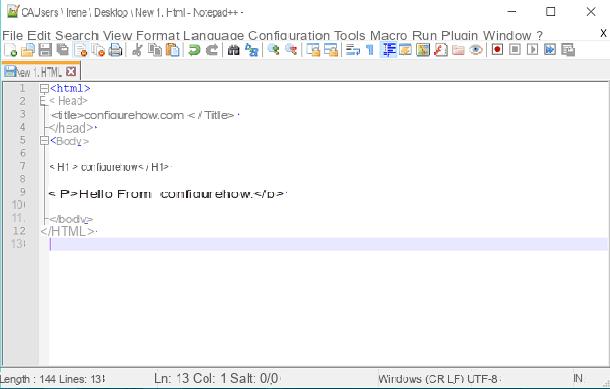Open the Function List icon
This screenshot has width=610, height=389.
click(x=440, y=50)
